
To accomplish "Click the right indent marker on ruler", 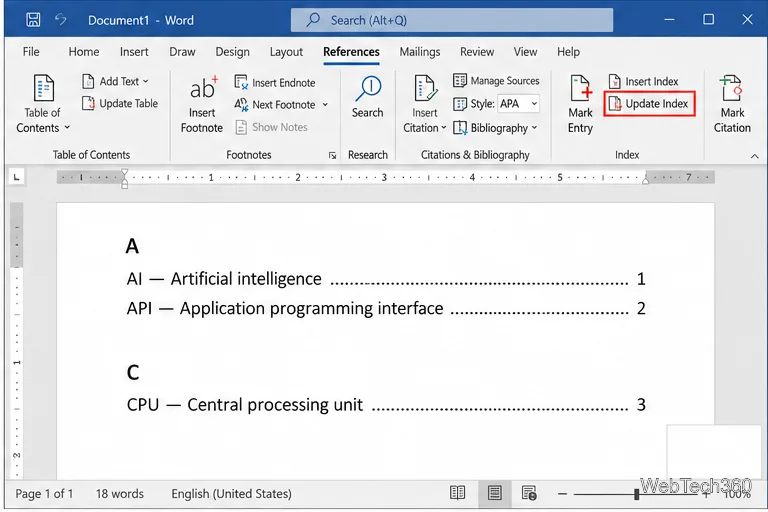I will coord(646,181).
